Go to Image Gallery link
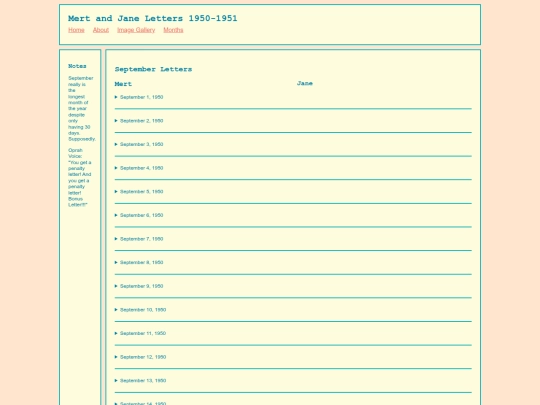 pyautogui.click(x=136, y=30)
